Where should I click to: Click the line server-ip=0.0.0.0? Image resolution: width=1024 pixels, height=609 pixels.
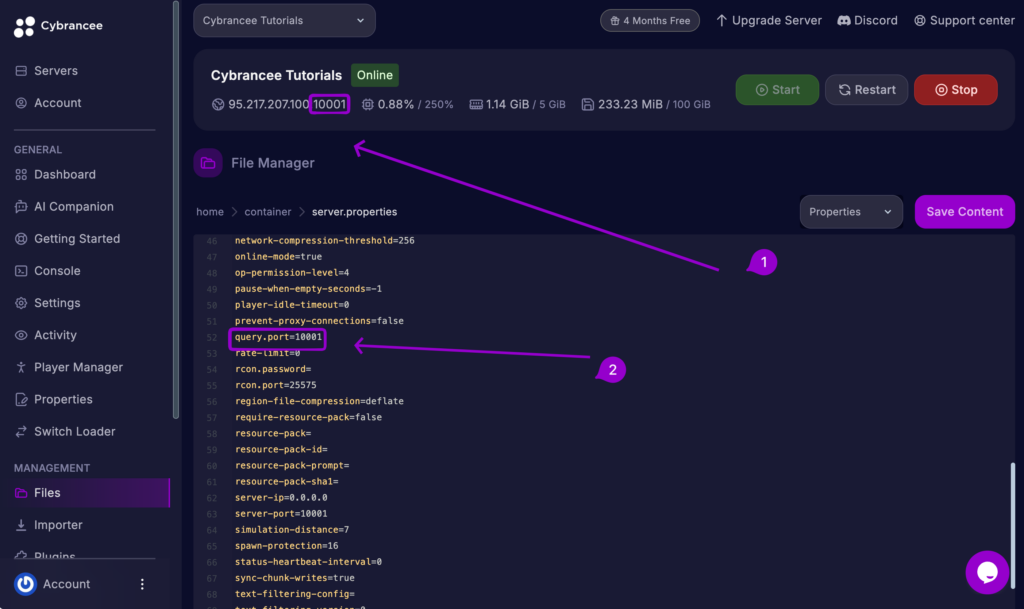(281, 498)
